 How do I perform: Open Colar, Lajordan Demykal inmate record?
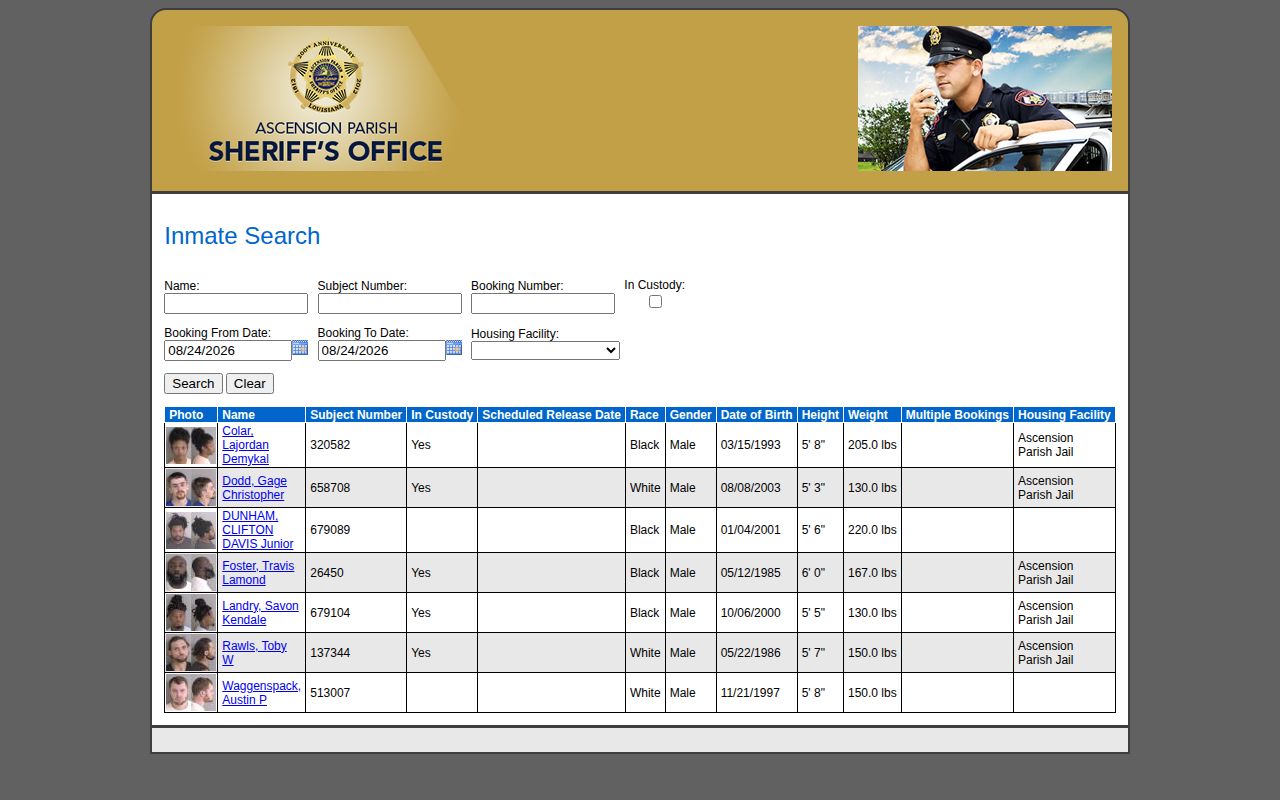(x=246, y=445)
